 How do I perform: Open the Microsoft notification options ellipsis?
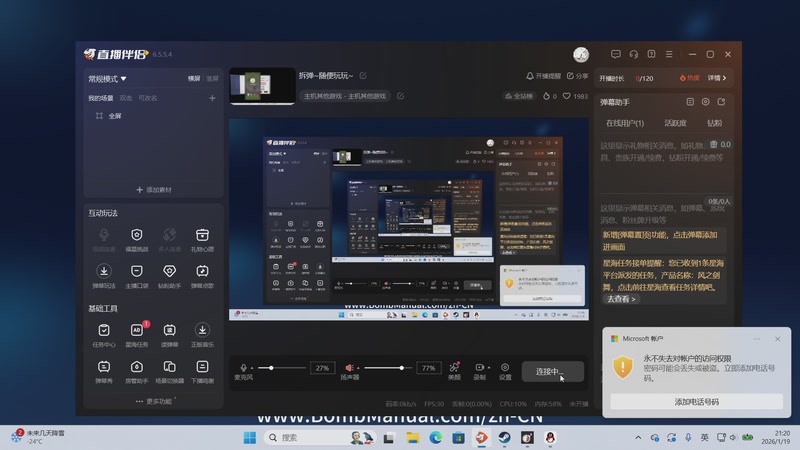click(x=757, y=339)
